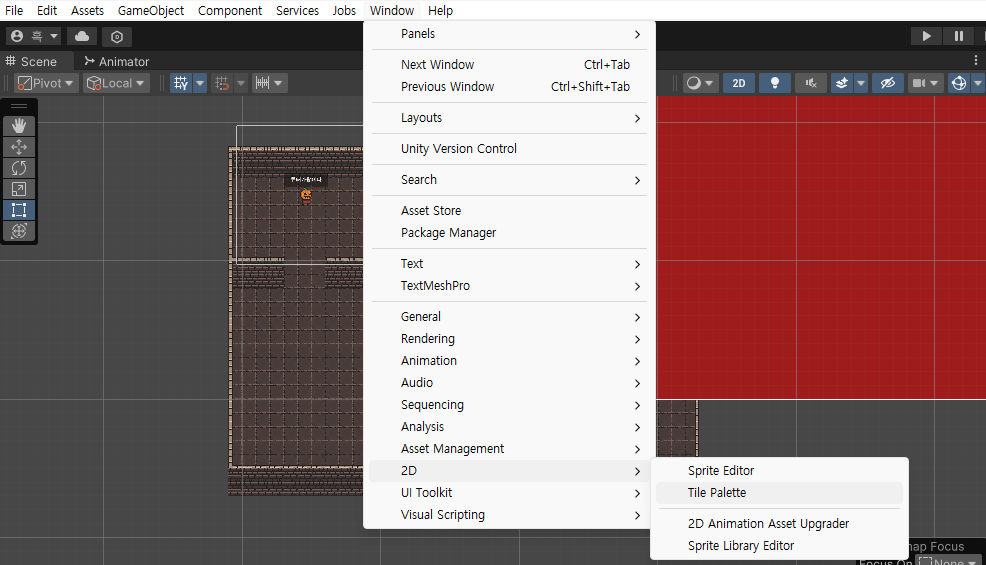
Task: Toggle scene effects layers icon
Action: pos(841,83)
